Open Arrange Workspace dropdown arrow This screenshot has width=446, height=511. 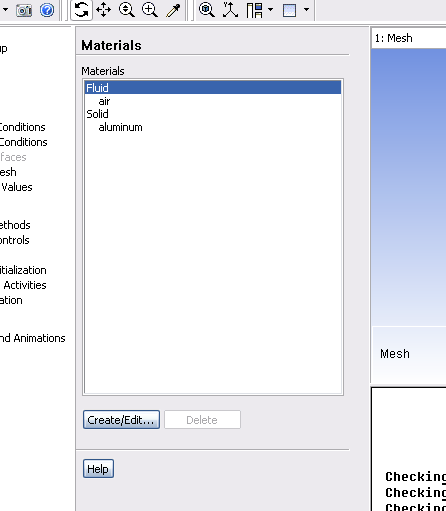pos(270,10)
